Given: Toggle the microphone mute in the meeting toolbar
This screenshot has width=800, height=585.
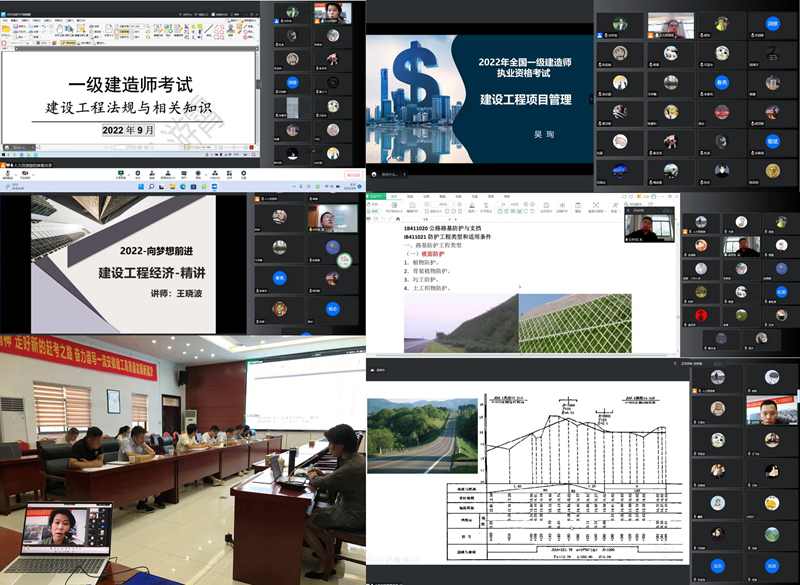Looking at the screenshot, I should click(x=8, y=174).
